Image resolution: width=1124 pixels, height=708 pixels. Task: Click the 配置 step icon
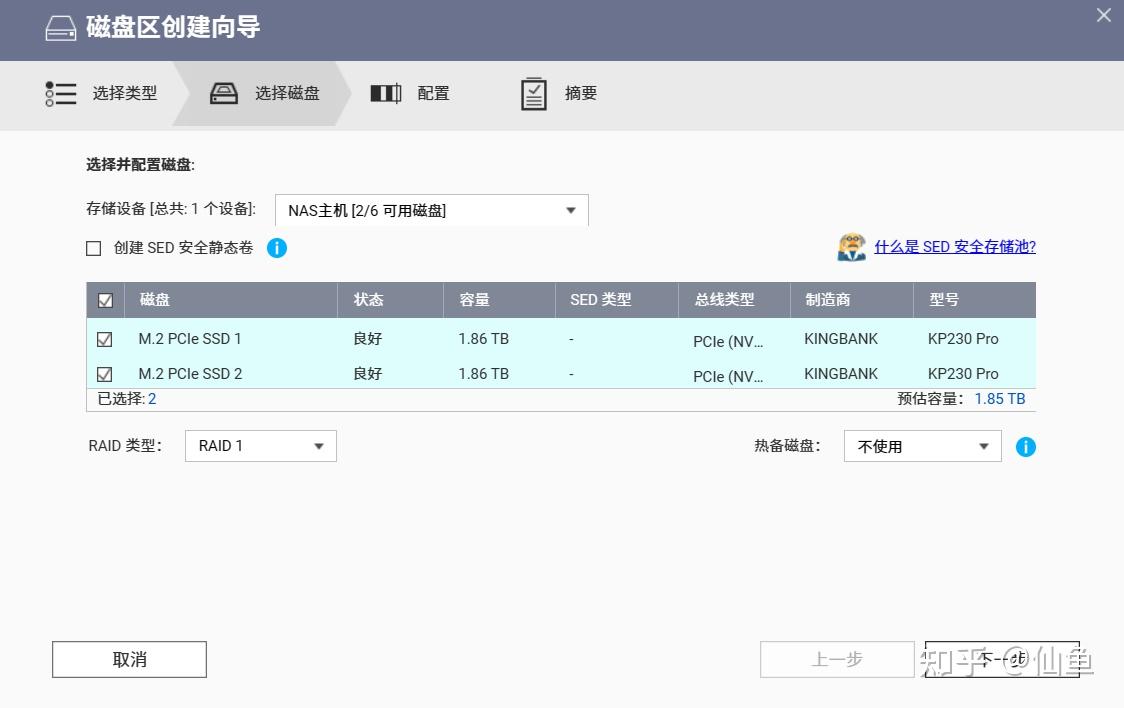(385, 92)
